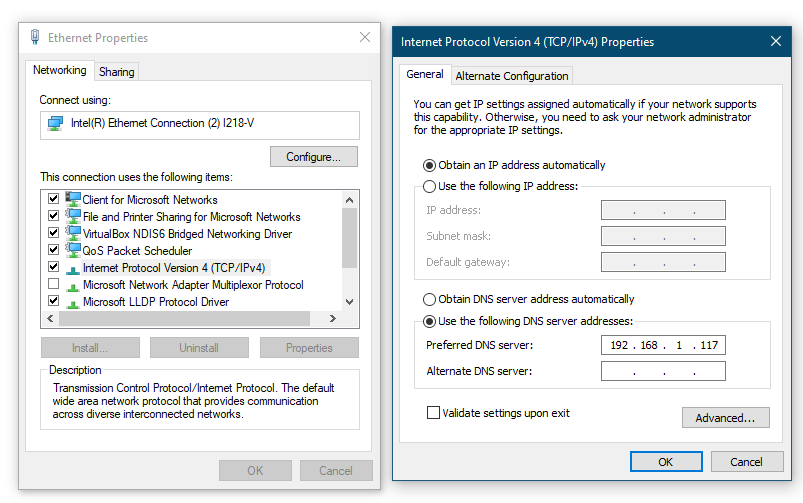803x503 pixels.
Task: Open Advanced... settings in IPv4 Properties
Action: [725, 418]
